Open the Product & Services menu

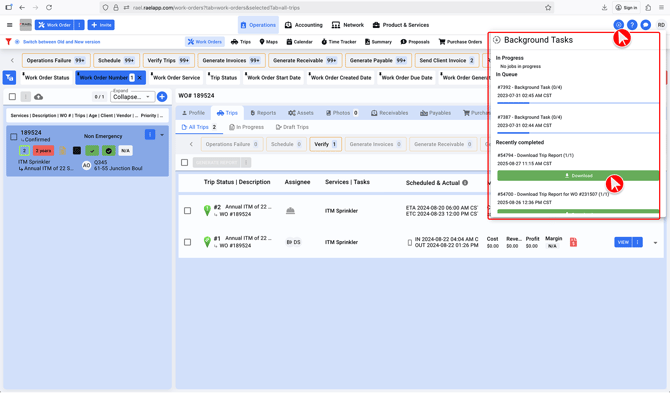tap(401, 25)
